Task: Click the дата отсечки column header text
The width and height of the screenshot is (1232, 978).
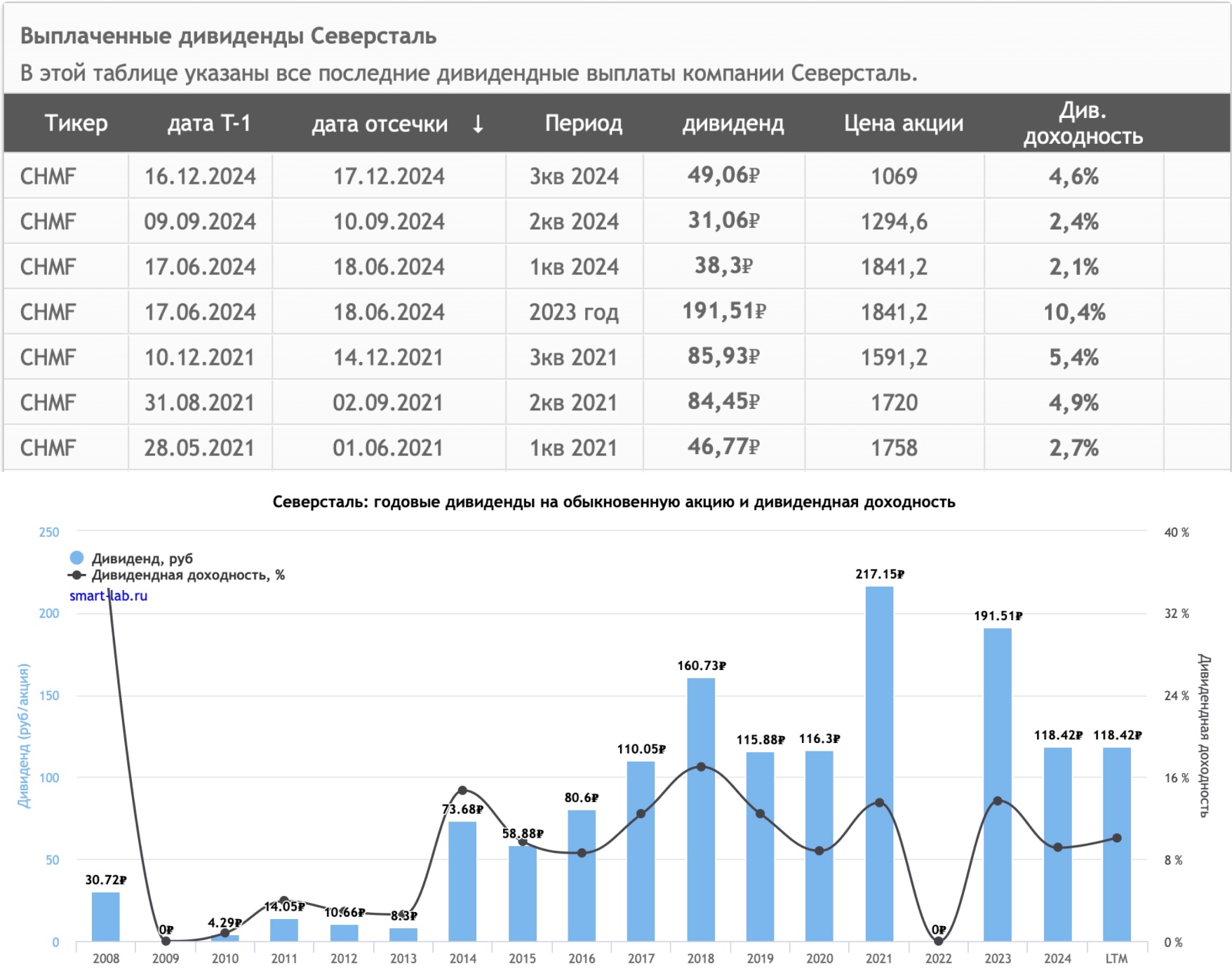Action: click(380, 124)
